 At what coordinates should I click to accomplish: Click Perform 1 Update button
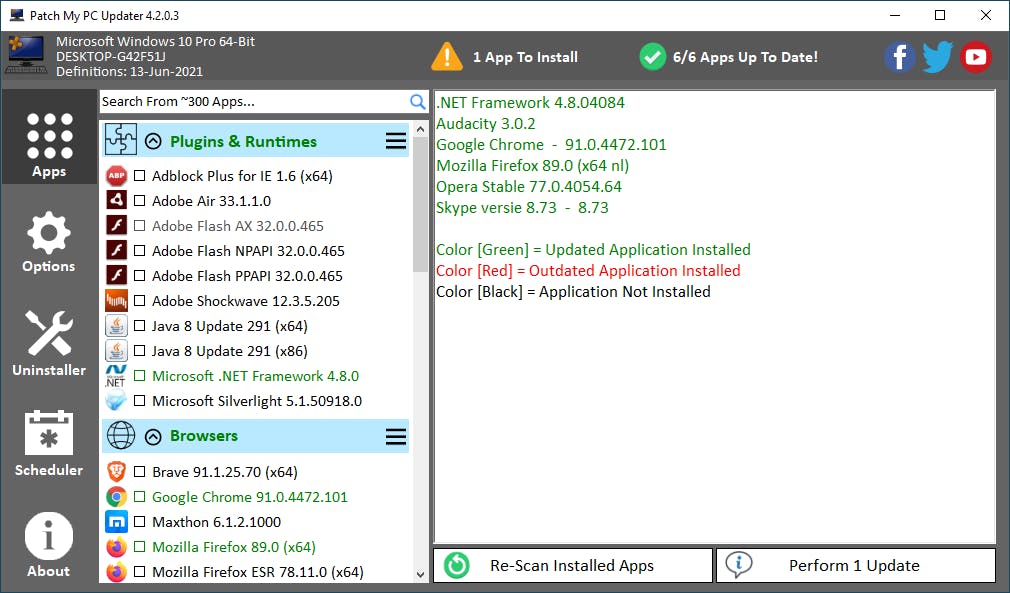point(855,565)
